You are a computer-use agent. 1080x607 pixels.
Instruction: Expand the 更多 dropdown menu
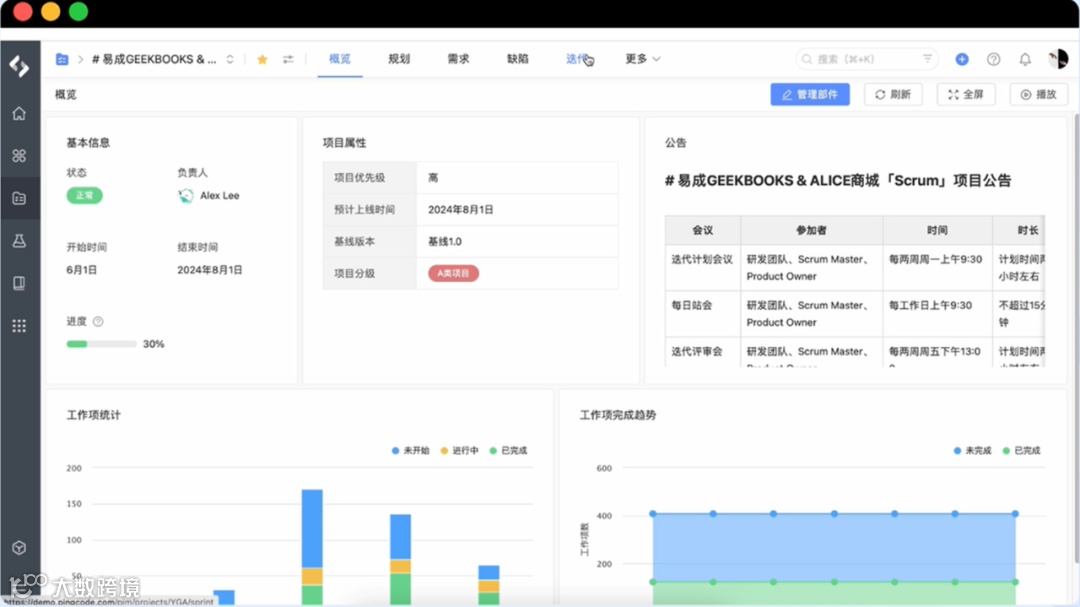641,59
